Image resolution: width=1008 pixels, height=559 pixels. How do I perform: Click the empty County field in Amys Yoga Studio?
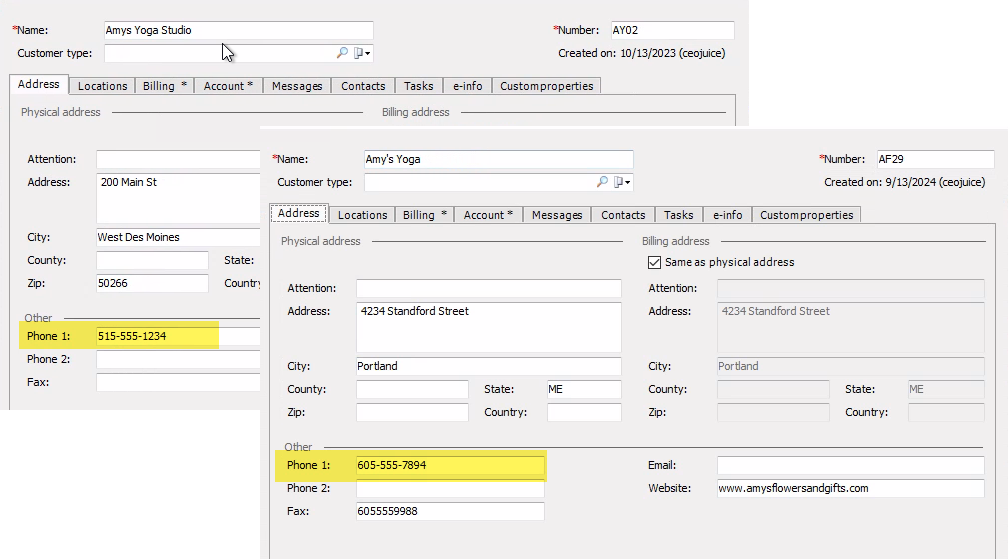point(152,260)
